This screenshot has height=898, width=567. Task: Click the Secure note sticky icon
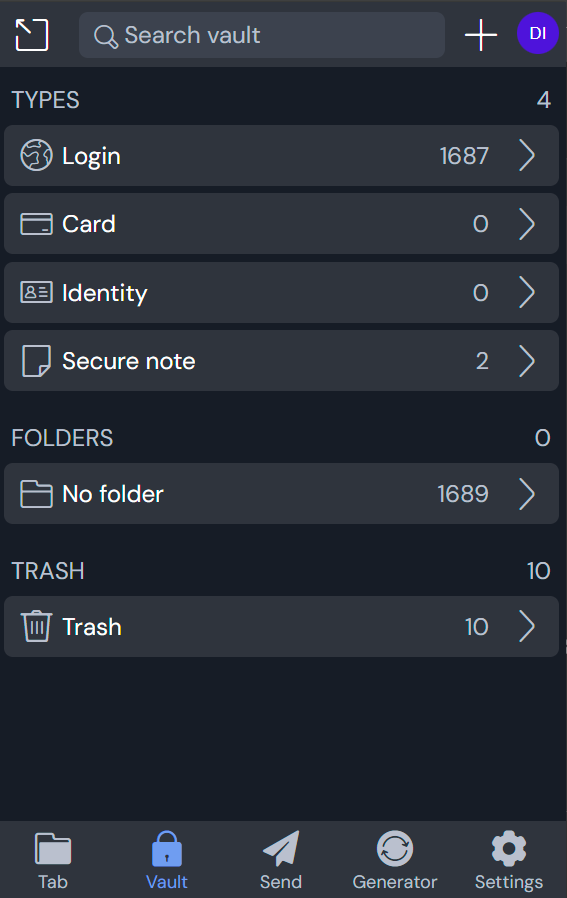[x=36, y=360]
